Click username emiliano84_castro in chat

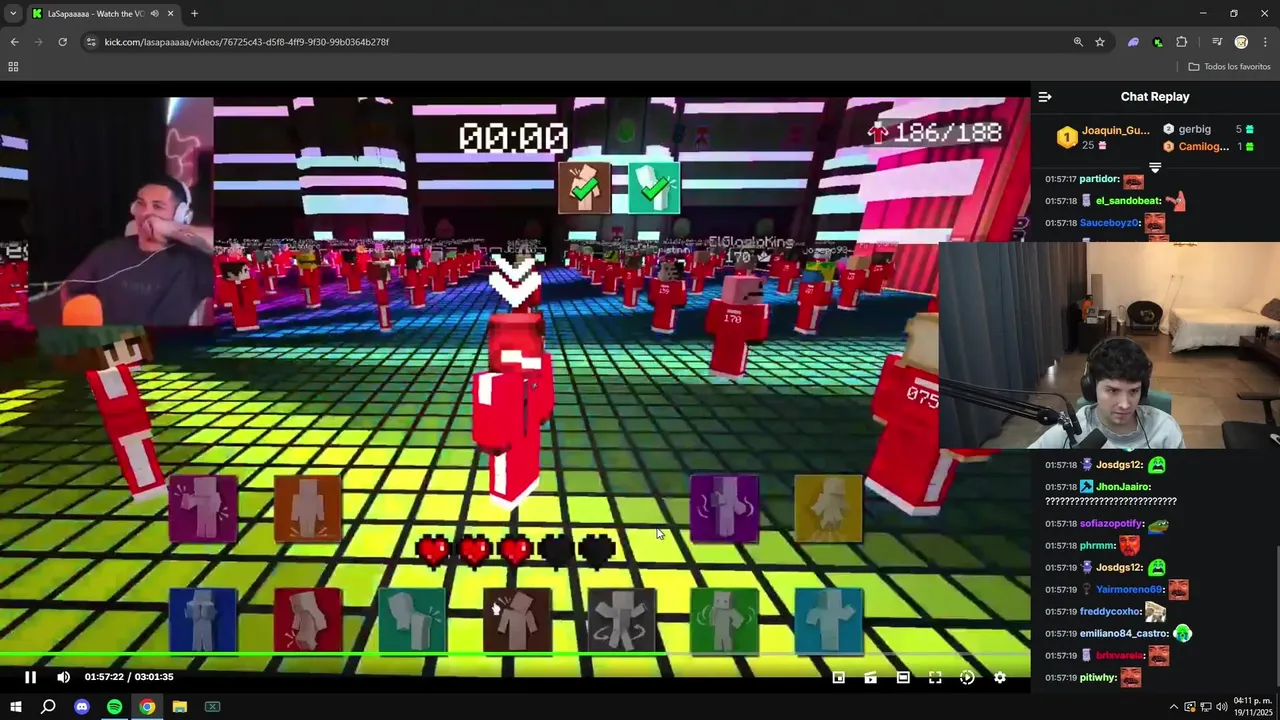pyautogui.click(x=1124, y=634)
